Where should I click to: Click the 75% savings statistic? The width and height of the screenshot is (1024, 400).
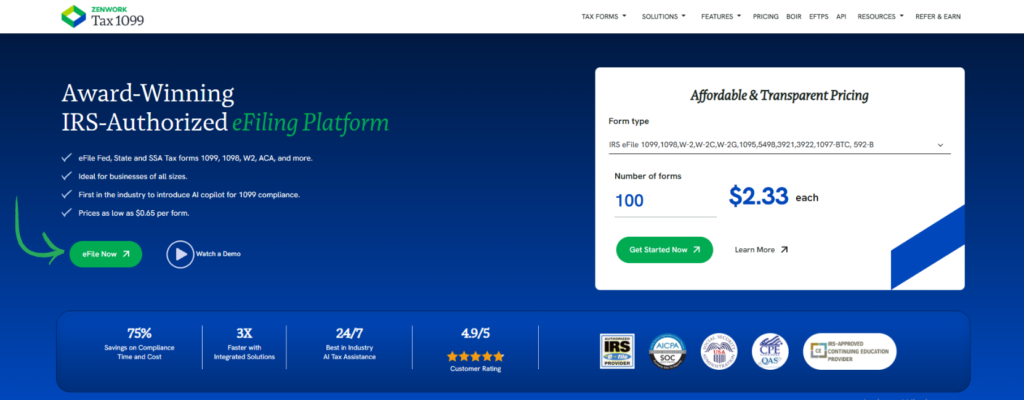click(139, 343)
